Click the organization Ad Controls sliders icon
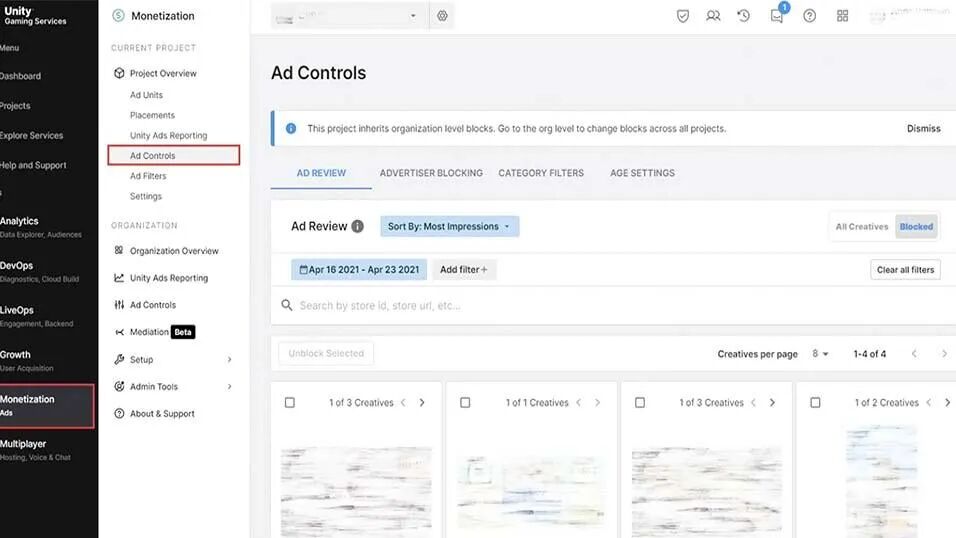This screenshot has height=538, width=956. 119,304
